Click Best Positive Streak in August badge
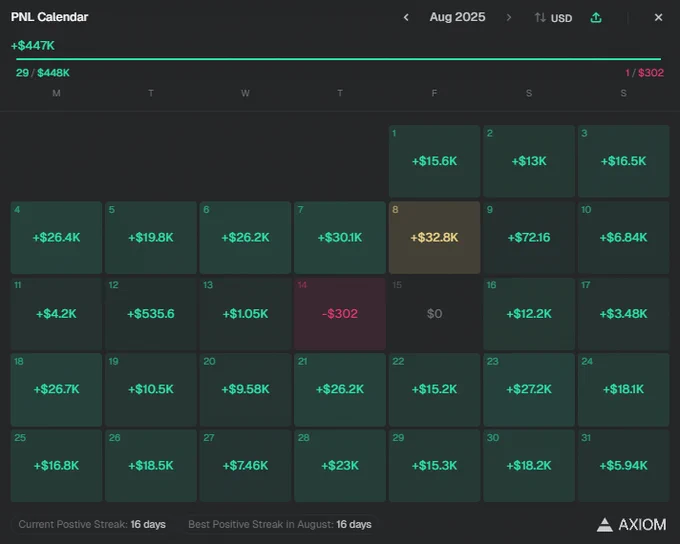Screen dimensions: 680x544 coord(280,524)
